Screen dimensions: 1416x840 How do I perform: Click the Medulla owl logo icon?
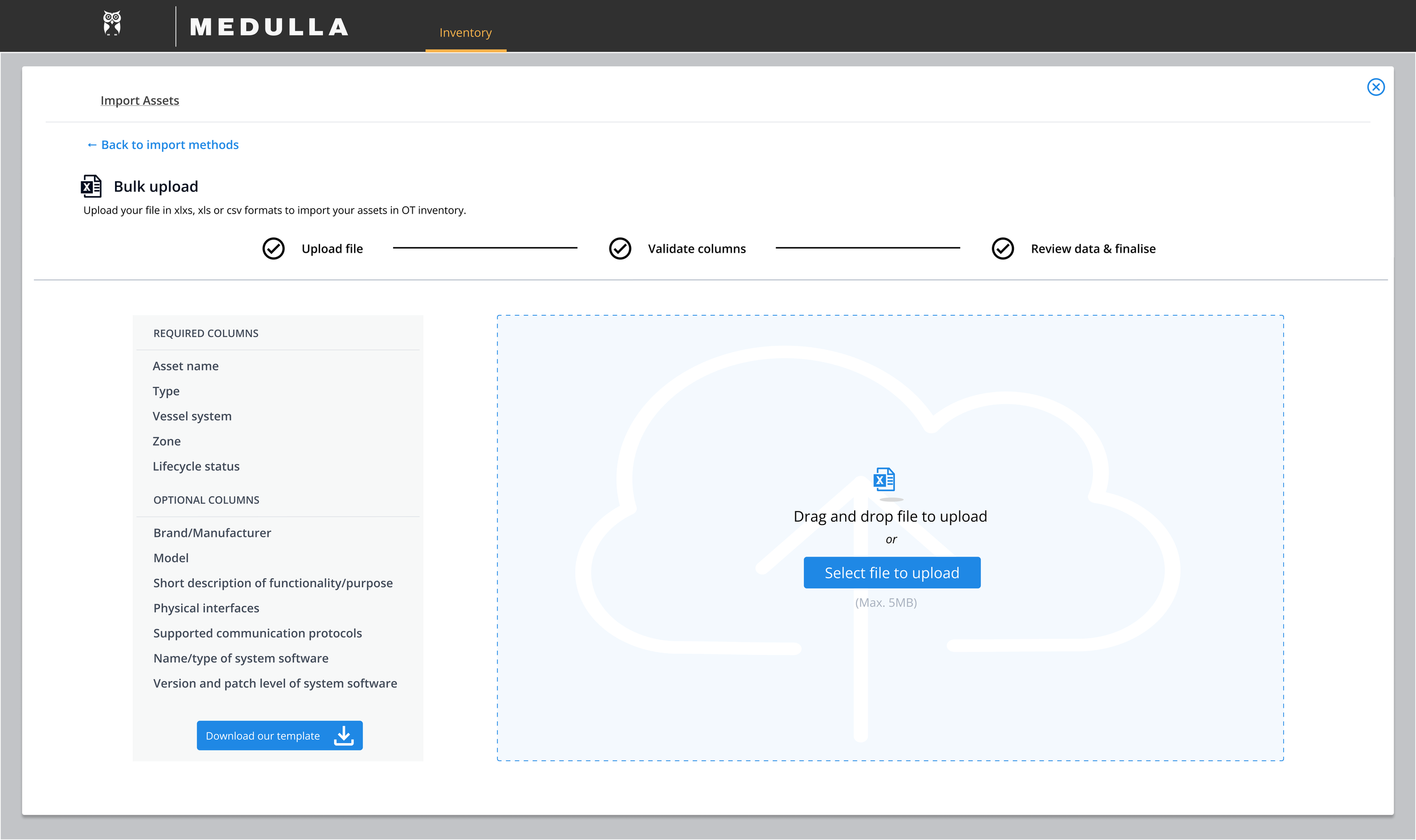112,24
